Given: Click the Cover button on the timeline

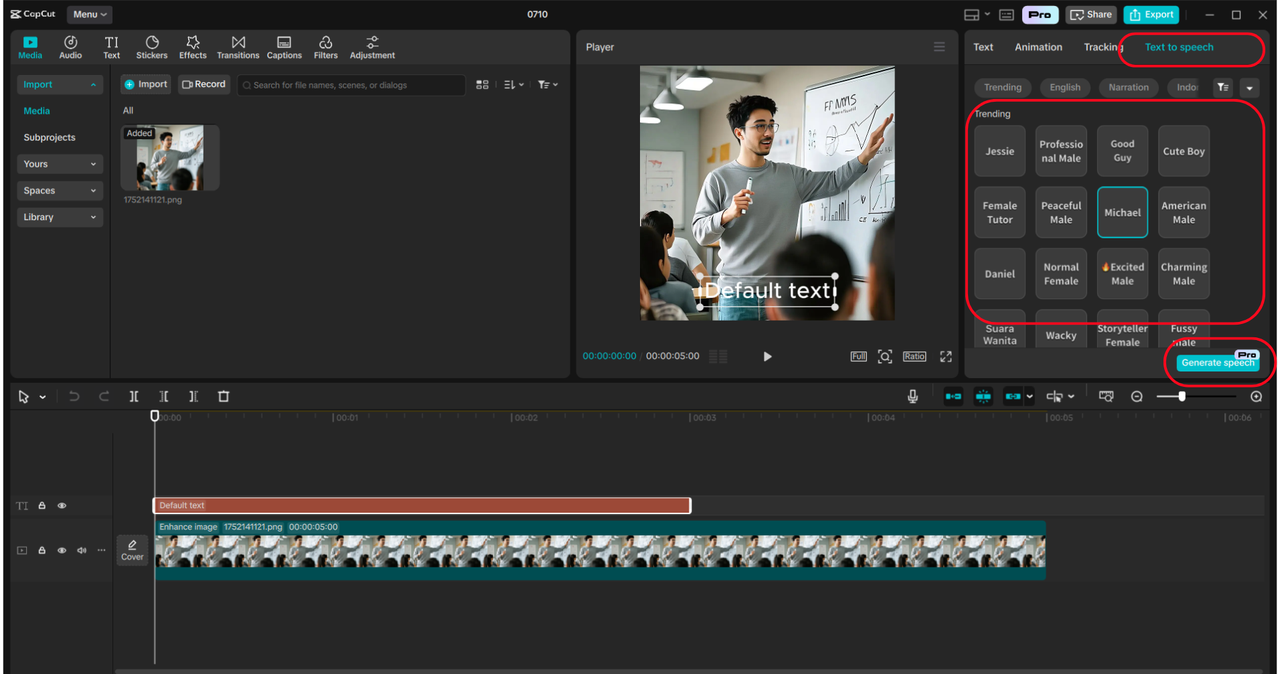Looking at the screenshot, I should pyautogui.click(x=132, y=550).
